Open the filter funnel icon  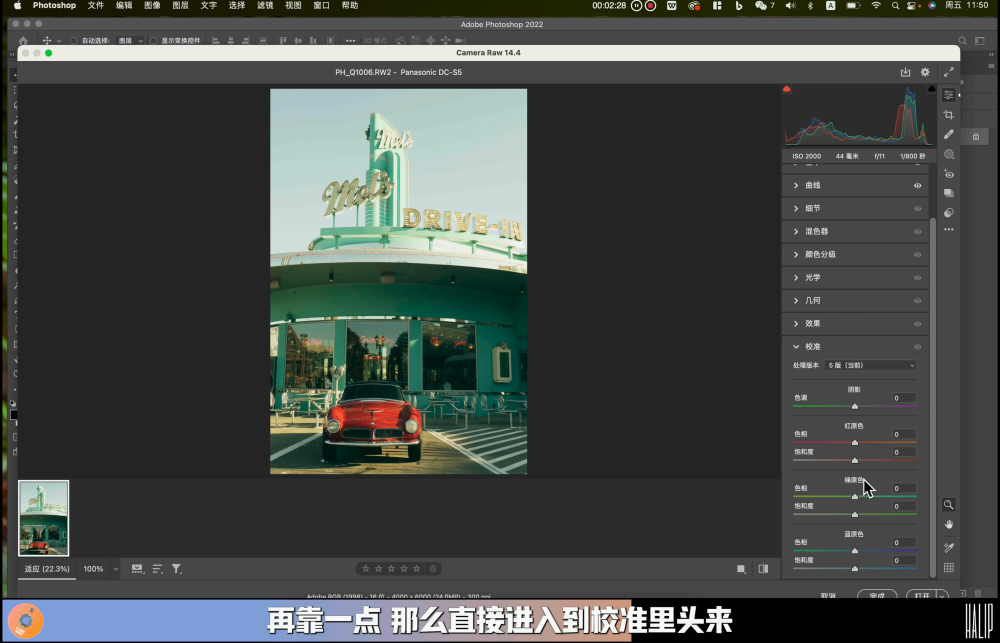(177, 568)
